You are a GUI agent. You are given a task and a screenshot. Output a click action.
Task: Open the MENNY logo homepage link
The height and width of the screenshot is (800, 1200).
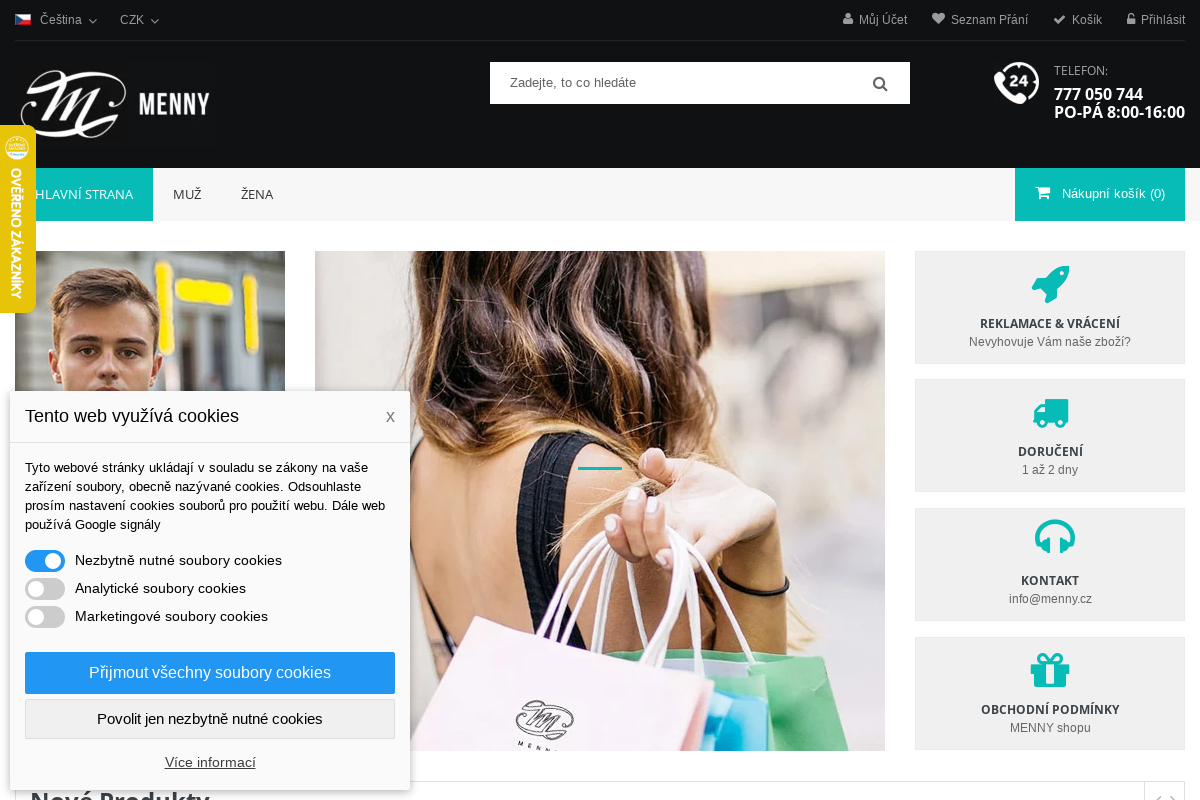[x=115, y=104]
